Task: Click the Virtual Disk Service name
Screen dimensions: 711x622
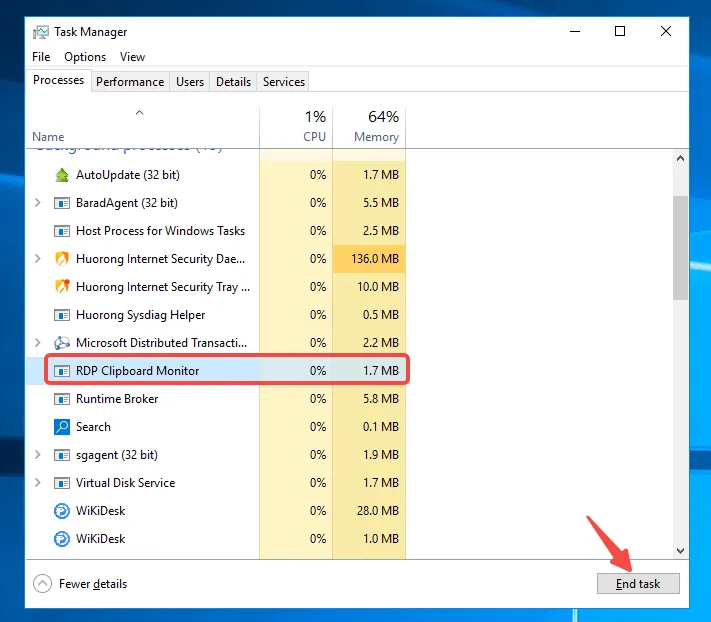Action: click(126, 483)
